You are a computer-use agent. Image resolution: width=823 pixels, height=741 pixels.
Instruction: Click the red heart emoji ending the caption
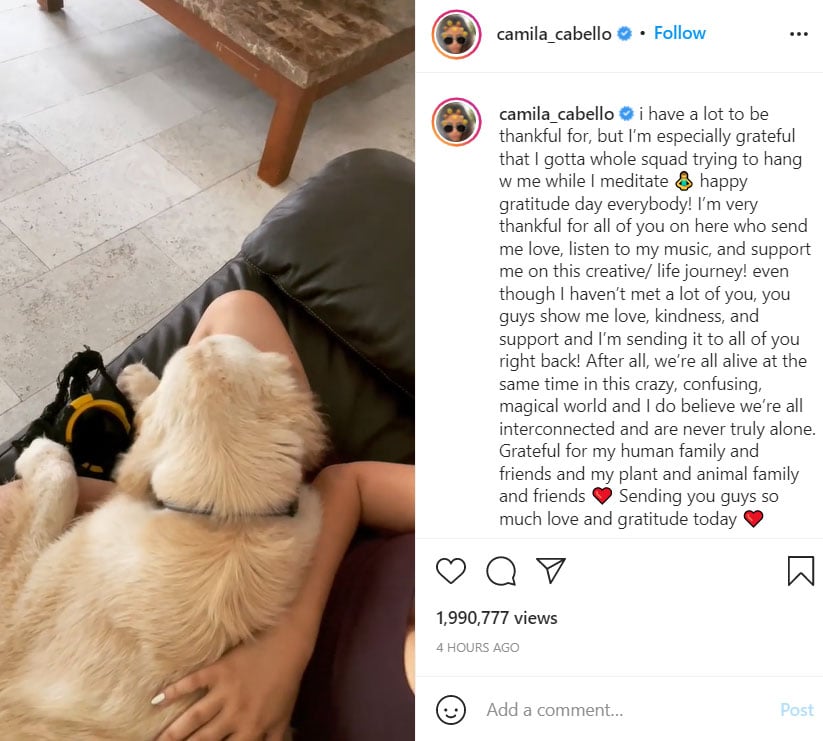click(753, 518)
